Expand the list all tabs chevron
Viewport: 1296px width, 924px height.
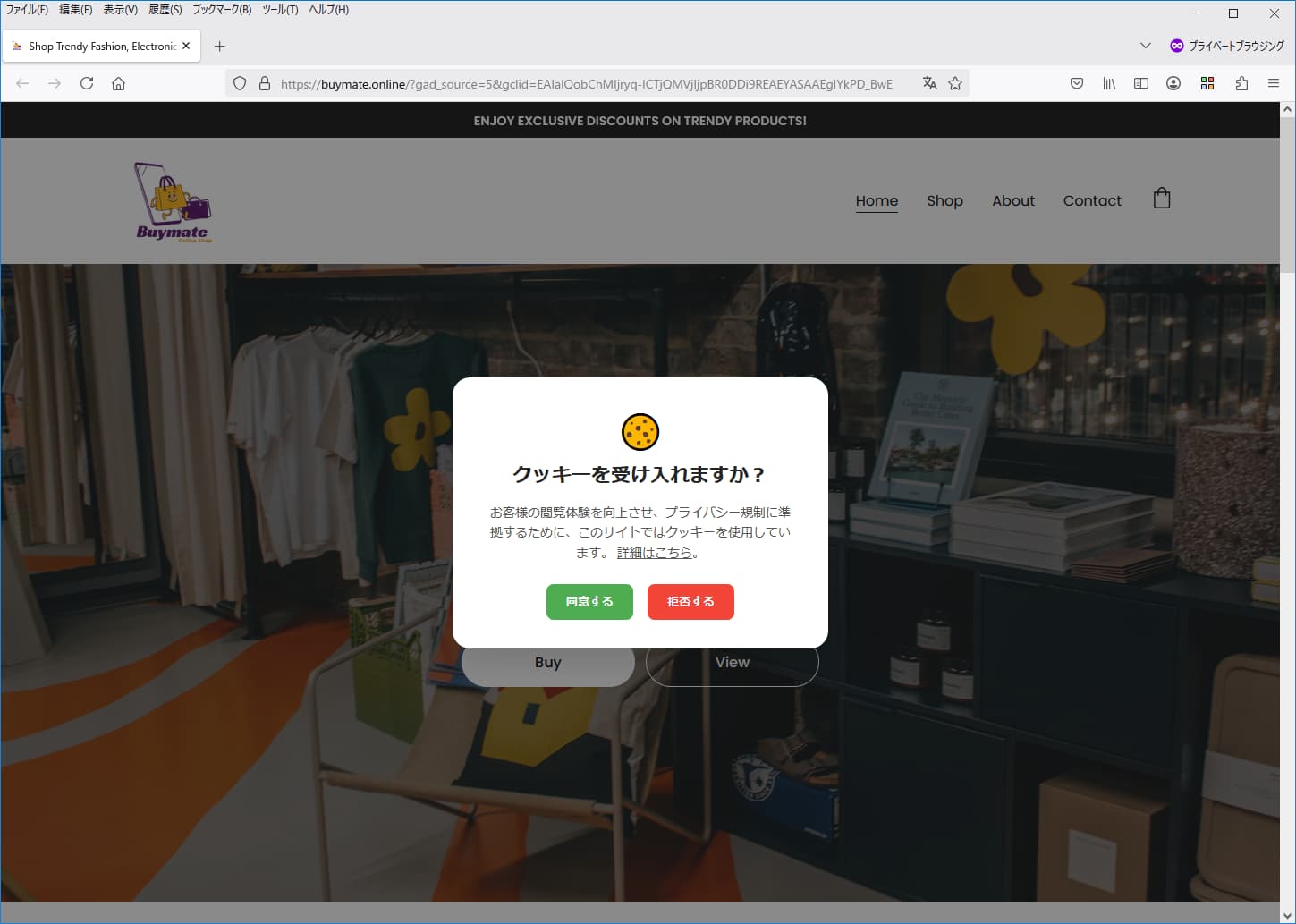coord(1146,46)
